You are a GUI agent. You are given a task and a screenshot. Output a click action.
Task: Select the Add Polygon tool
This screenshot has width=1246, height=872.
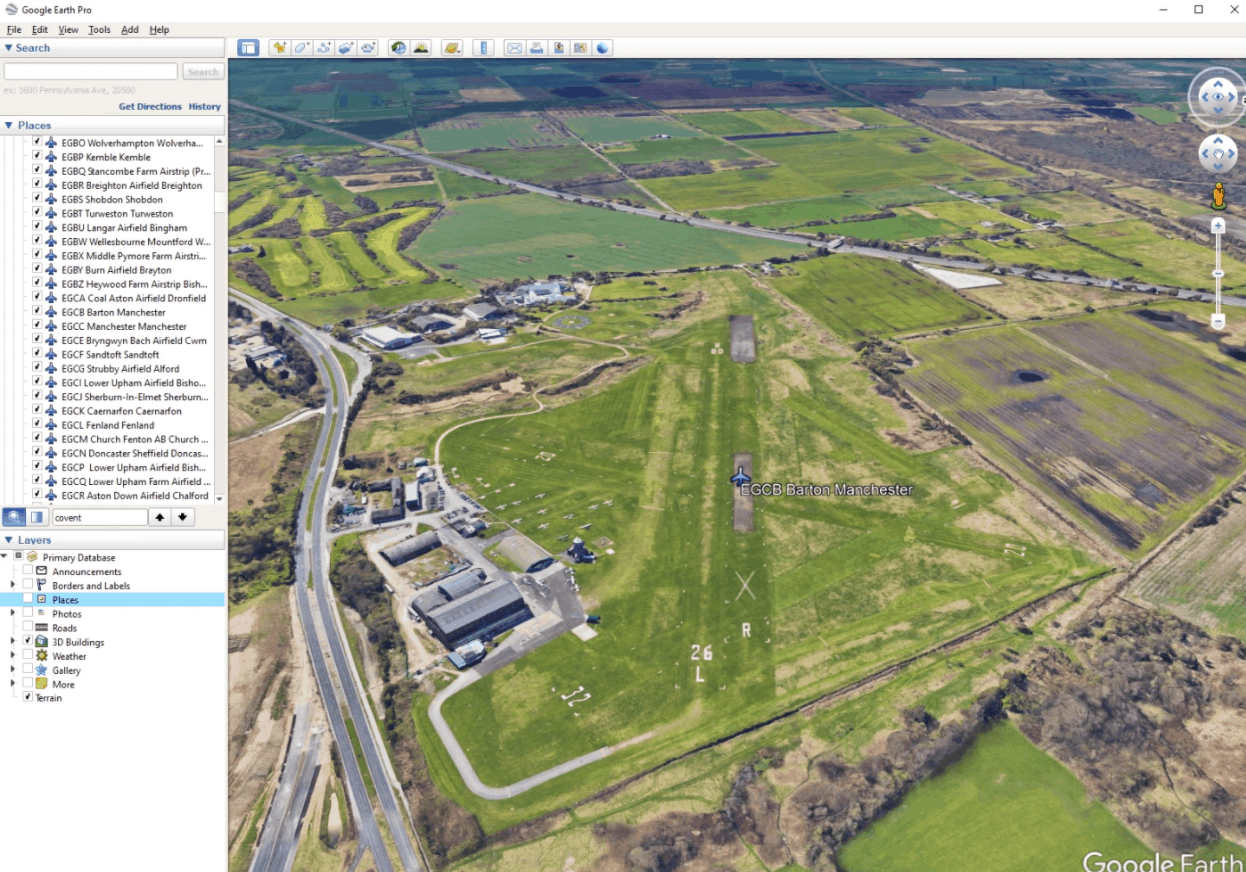301,48
